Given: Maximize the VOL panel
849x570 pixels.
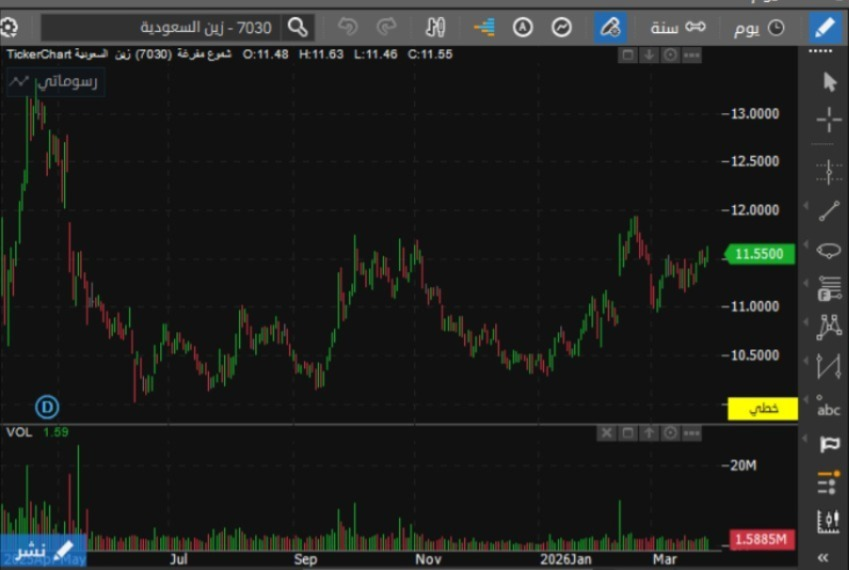Looking at the screenshot, I should tap(627, 433).
